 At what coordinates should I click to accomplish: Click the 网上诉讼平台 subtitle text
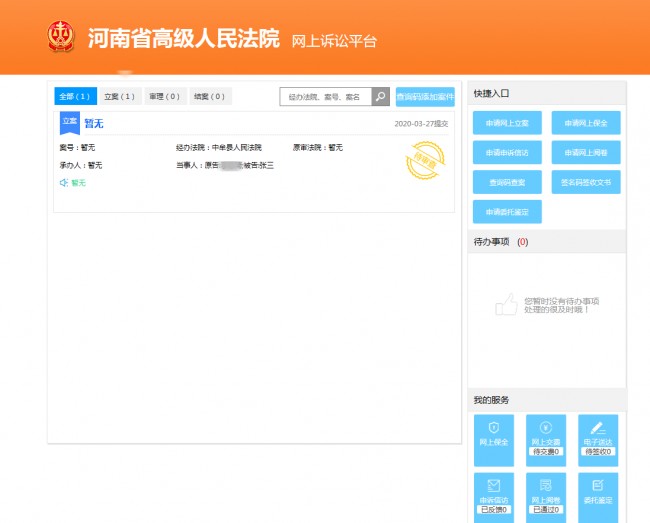tap(334, 41)
